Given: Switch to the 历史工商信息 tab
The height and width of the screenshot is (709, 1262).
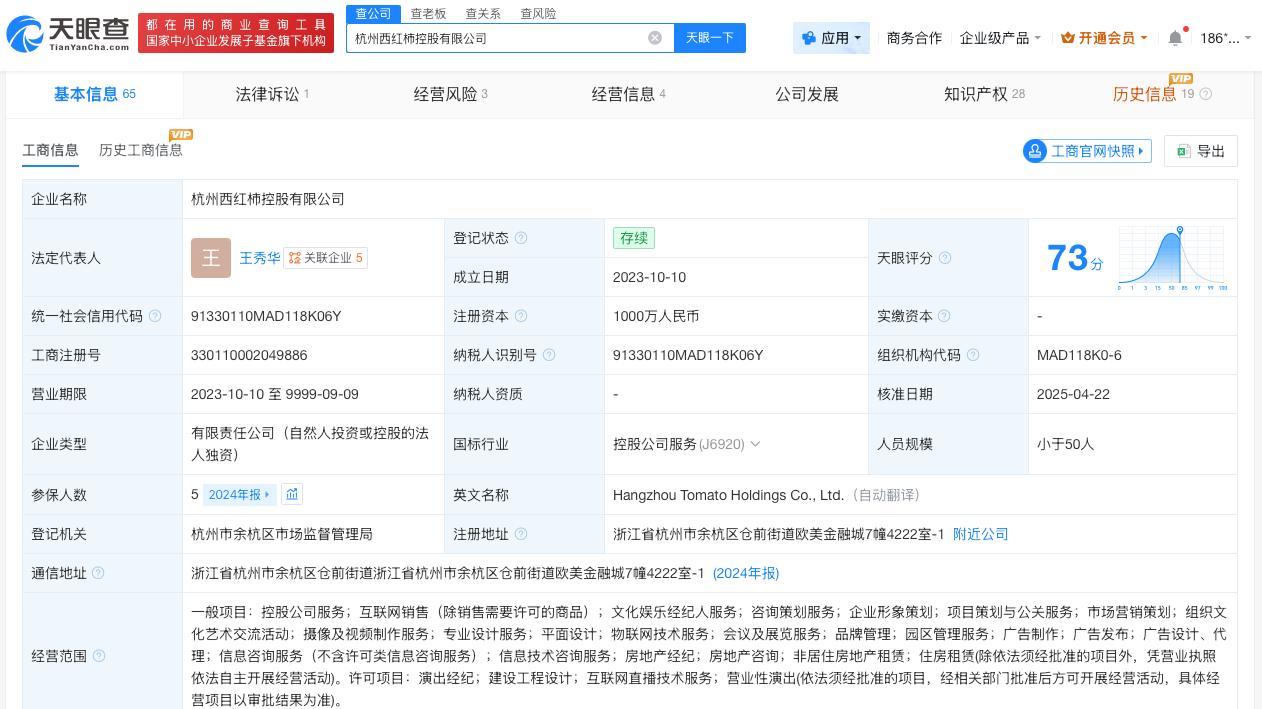Looking at the screenshot, I should [140, 150].
